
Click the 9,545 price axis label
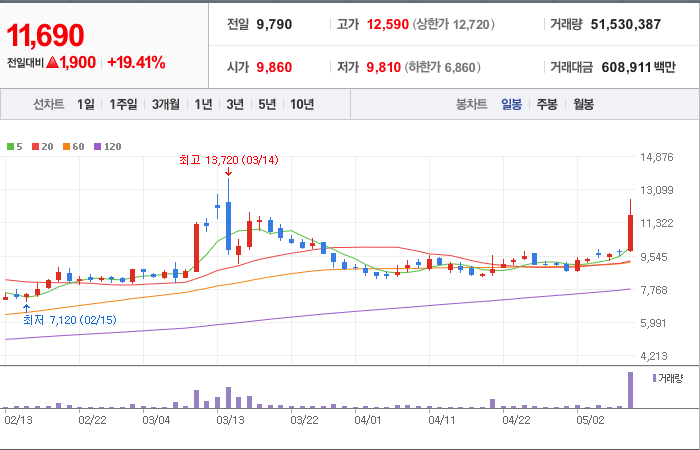point(656,257)
